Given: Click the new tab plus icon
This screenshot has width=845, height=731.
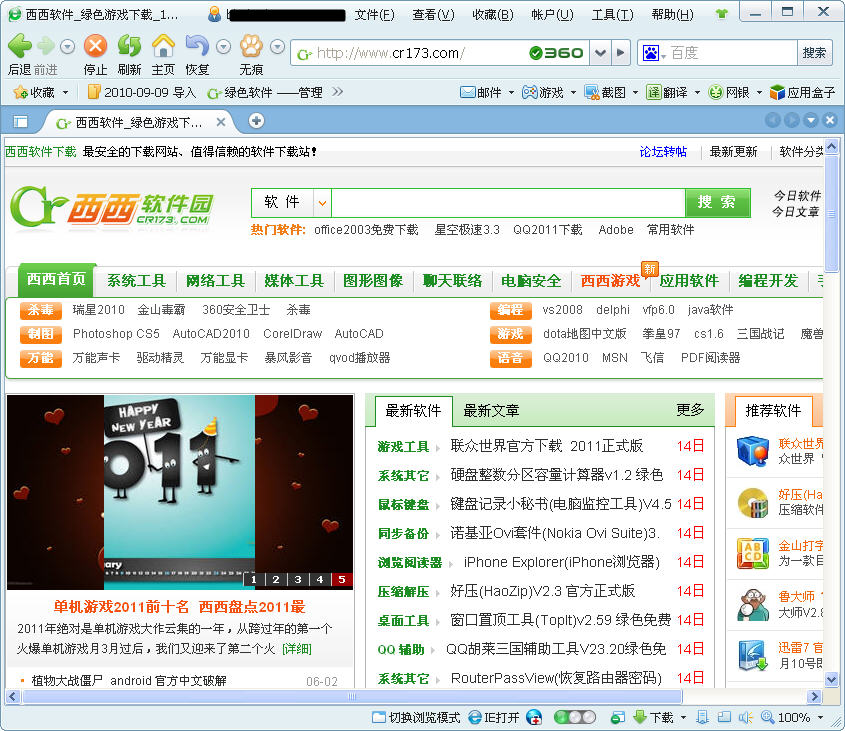Looking at the screenshot, I should 256,121.
